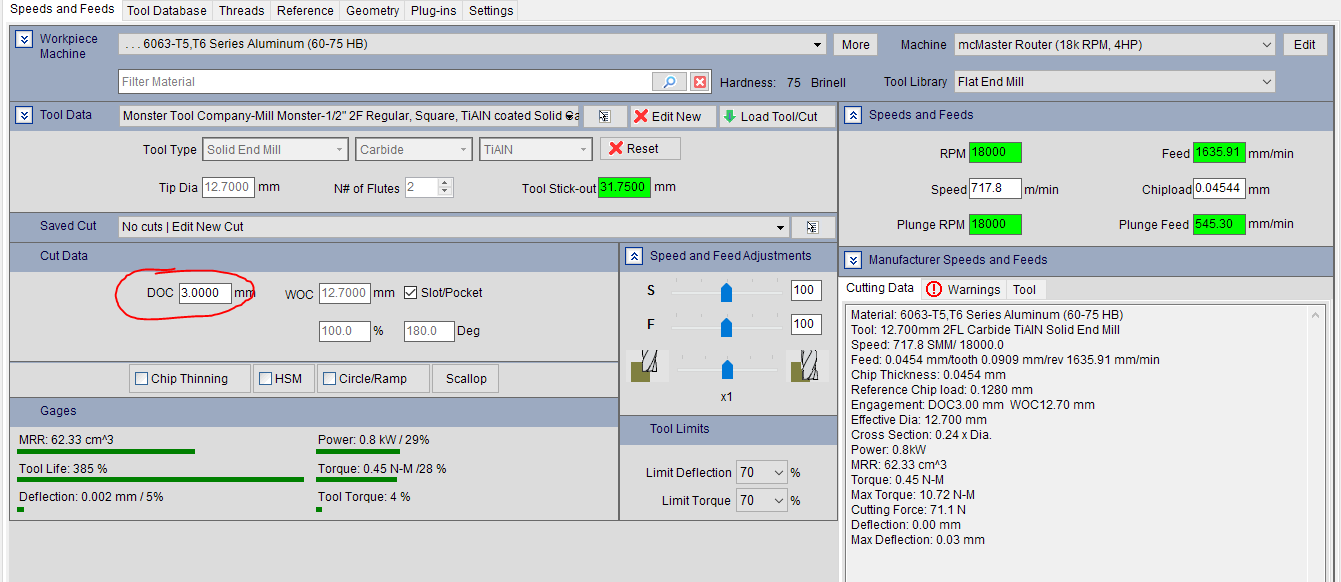The width and height of the screenshot is (1341, 582).
Task: Collapse the Tool Data section chevron
Action: [24, 115]
